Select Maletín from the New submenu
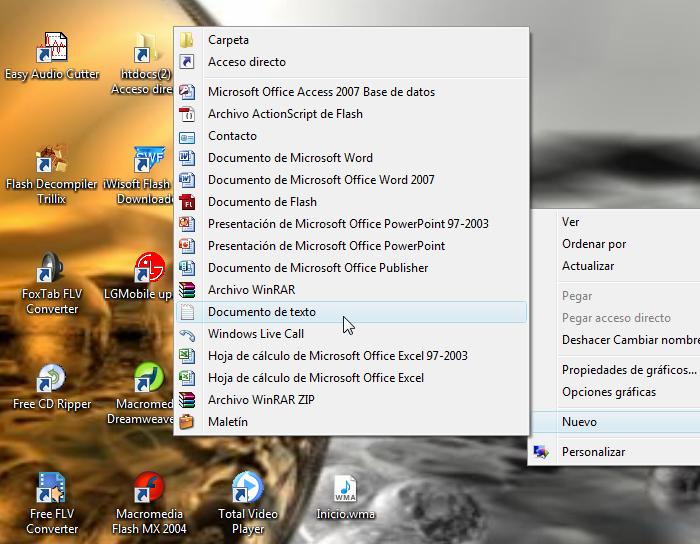 tap(351, 422)
